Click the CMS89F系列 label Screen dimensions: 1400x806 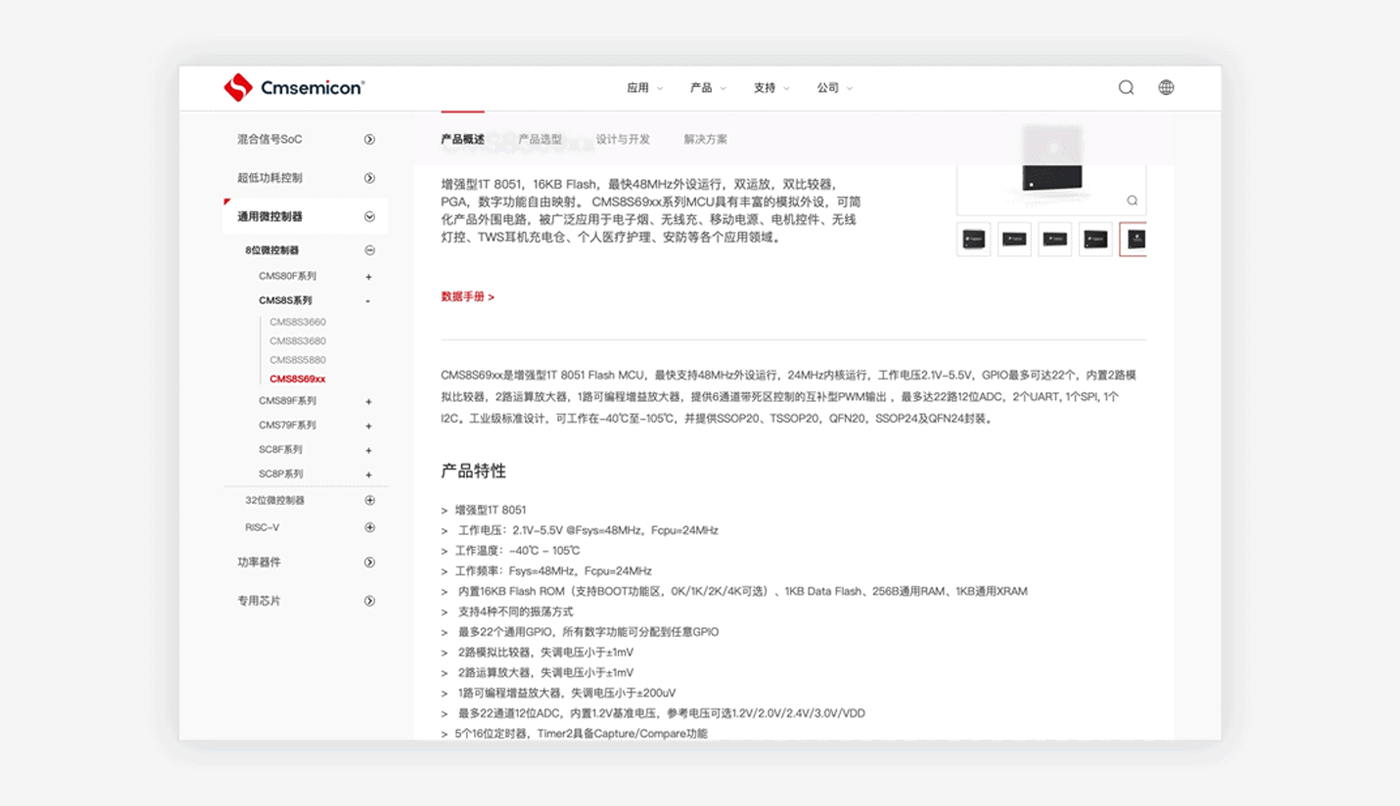click(x=288, y=401)
